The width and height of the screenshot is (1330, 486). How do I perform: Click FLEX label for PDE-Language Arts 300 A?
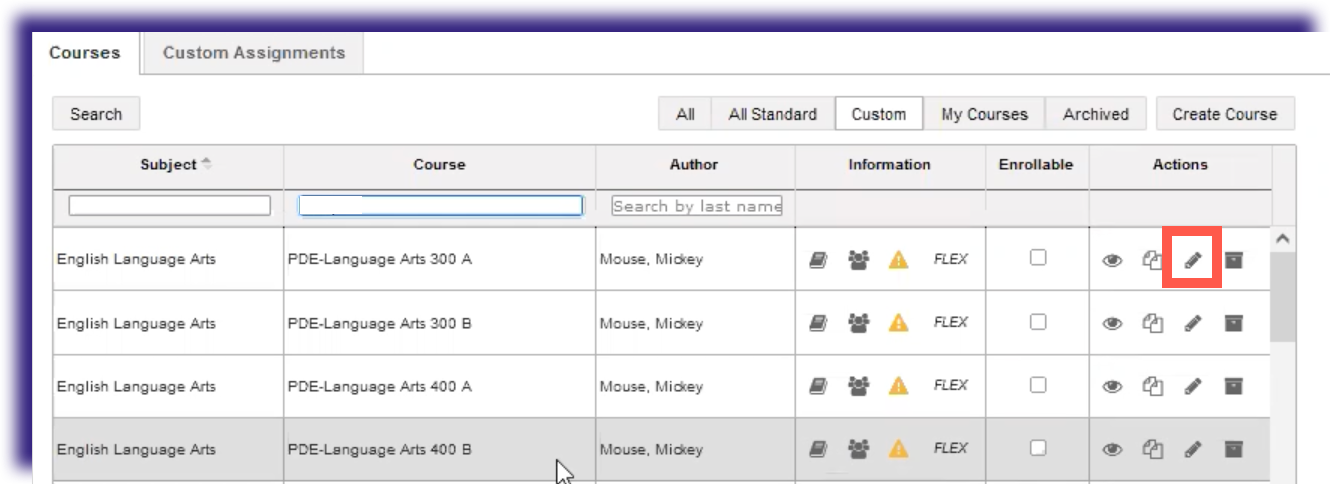(x=950, y=260)
